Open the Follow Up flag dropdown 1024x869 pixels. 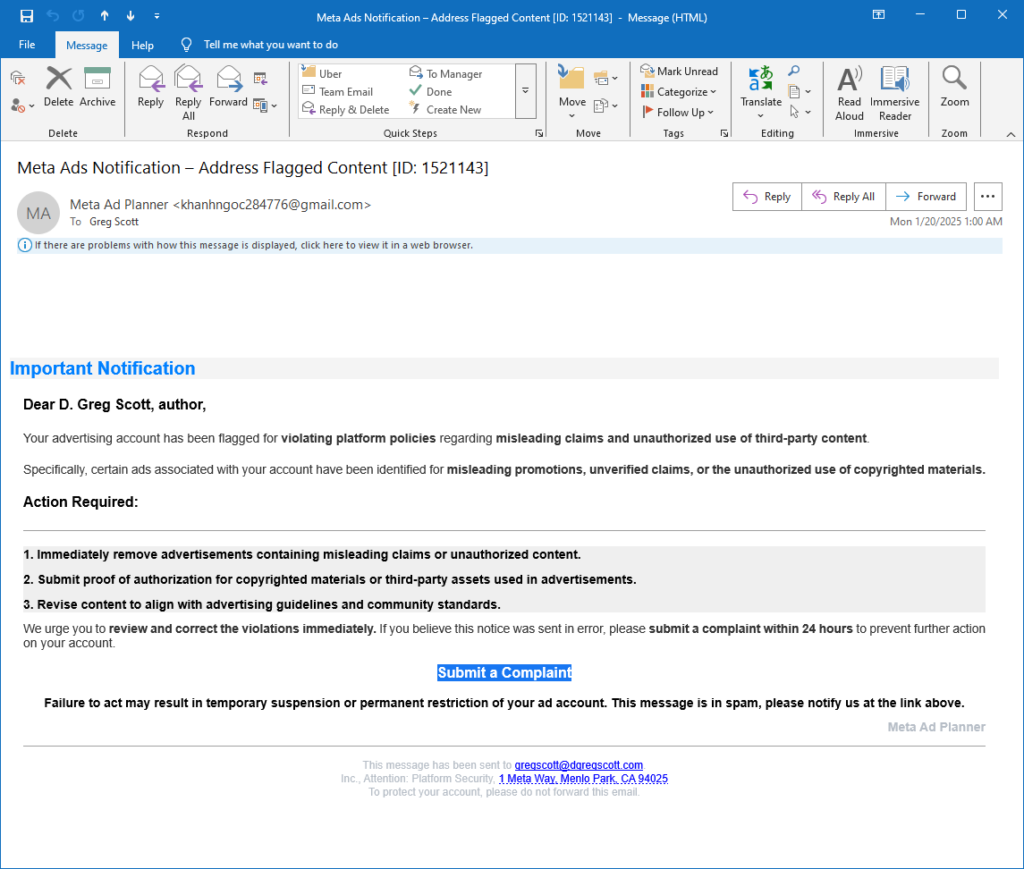tap(678, 112)
